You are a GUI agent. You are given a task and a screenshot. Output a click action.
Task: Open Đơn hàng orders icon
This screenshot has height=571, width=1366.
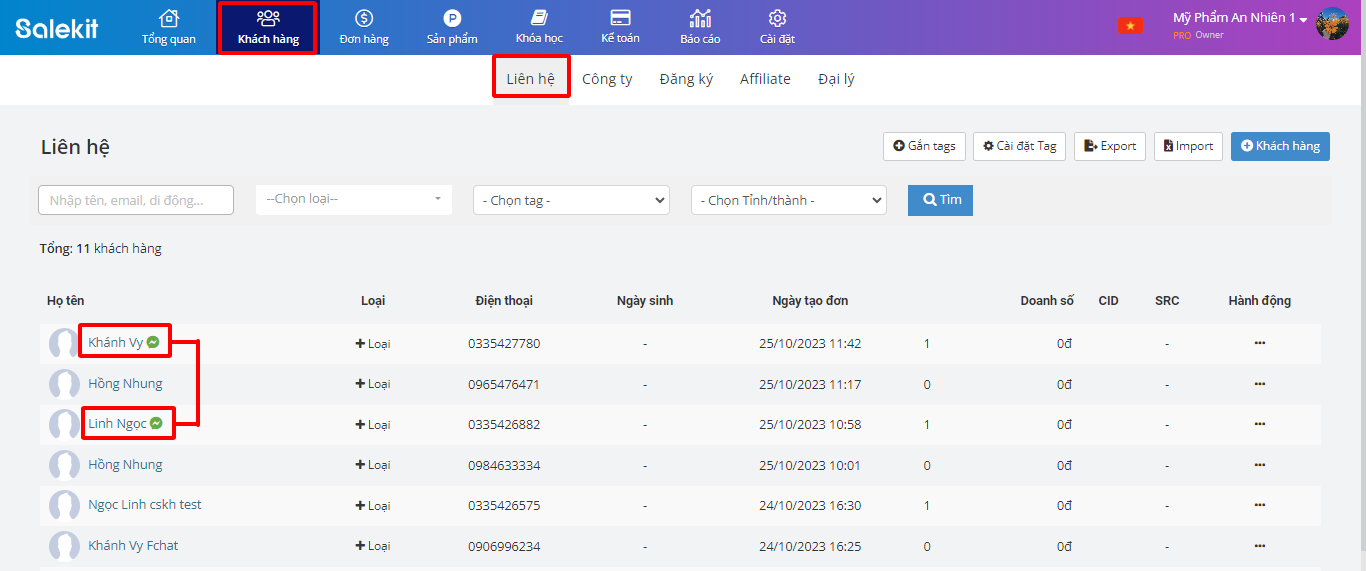(364, 19)
